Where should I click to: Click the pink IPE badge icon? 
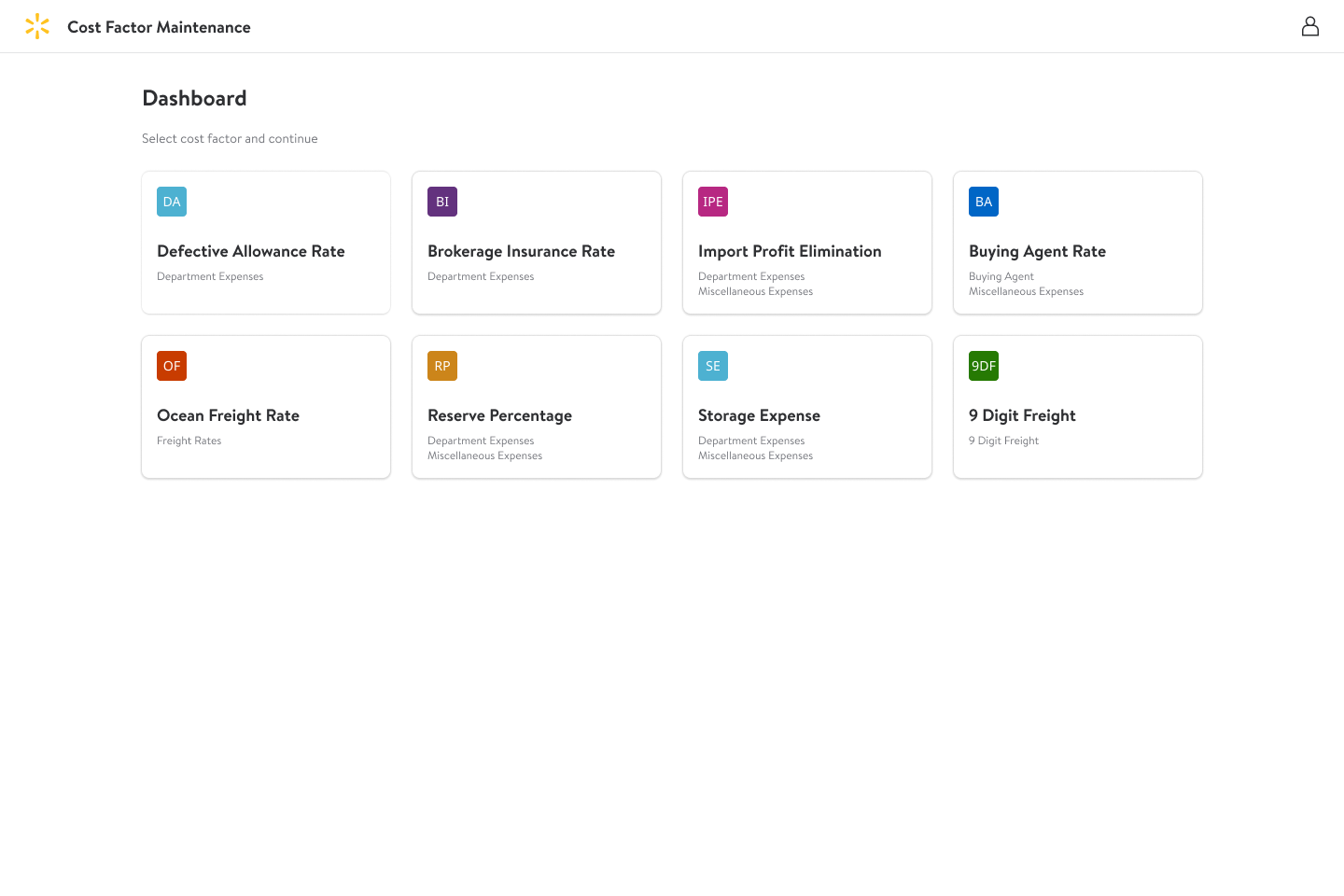[713, 202]
